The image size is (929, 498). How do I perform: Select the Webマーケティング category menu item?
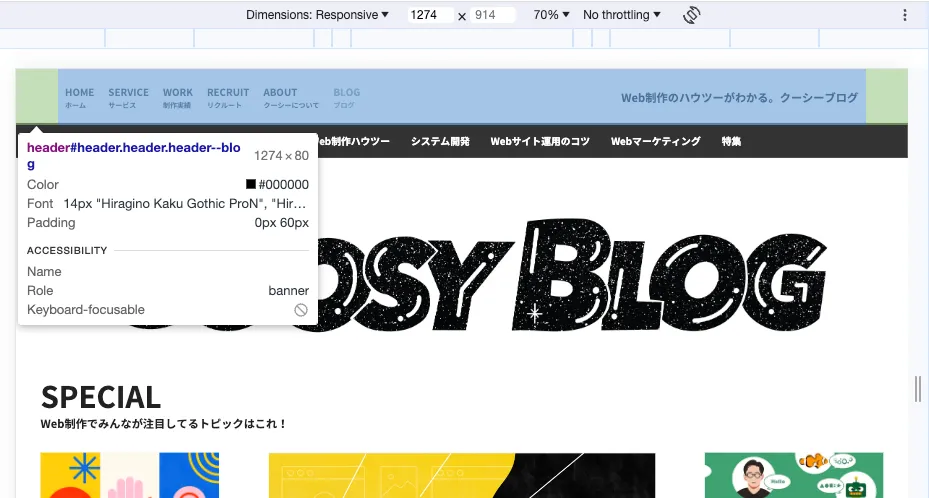pos(655,142)
